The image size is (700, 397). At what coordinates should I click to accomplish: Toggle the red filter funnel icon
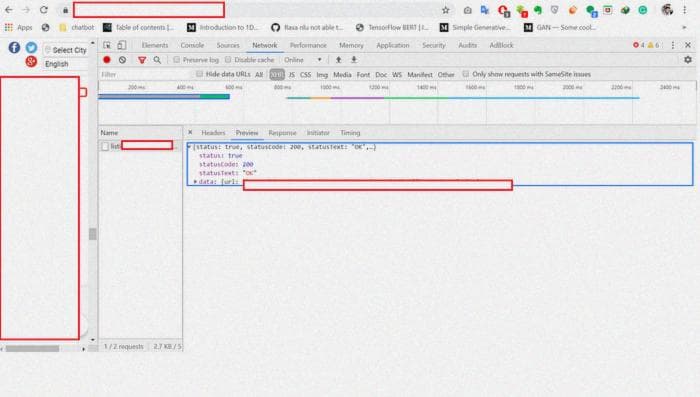point(142,60)
